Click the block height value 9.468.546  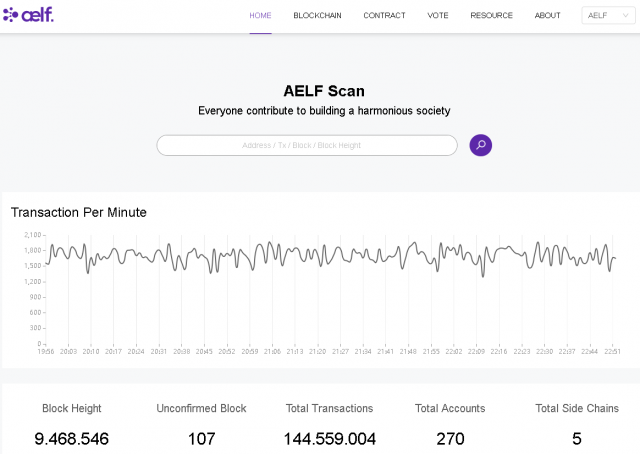71,439
